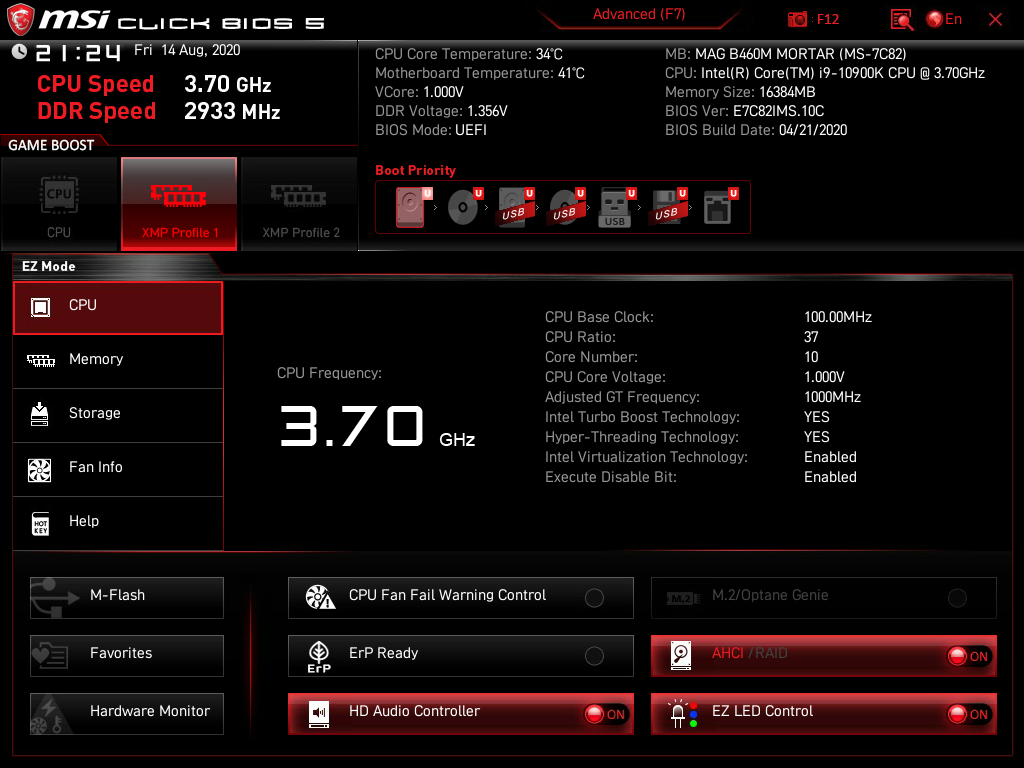View Fan Info from the sidebar
1024x768 pixels.
[117, 469]
